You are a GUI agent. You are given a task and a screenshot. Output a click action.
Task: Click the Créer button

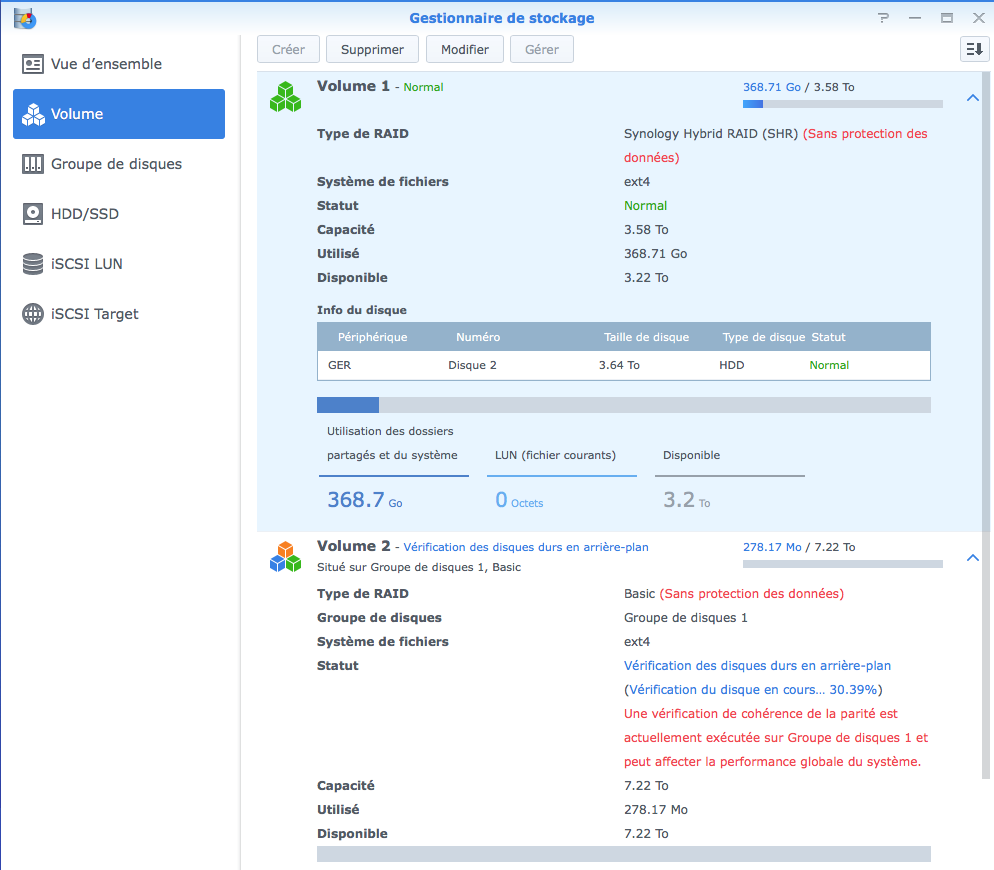(x=288, y=49)
